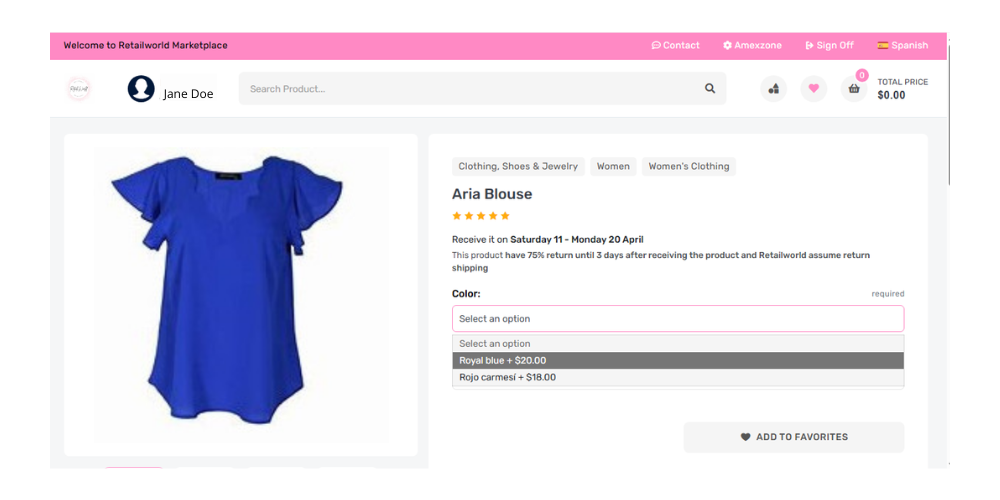The width and height of the screenshot is (1000, 500).
Task: Click the Add to Favorites button
Action: point(794,437)
